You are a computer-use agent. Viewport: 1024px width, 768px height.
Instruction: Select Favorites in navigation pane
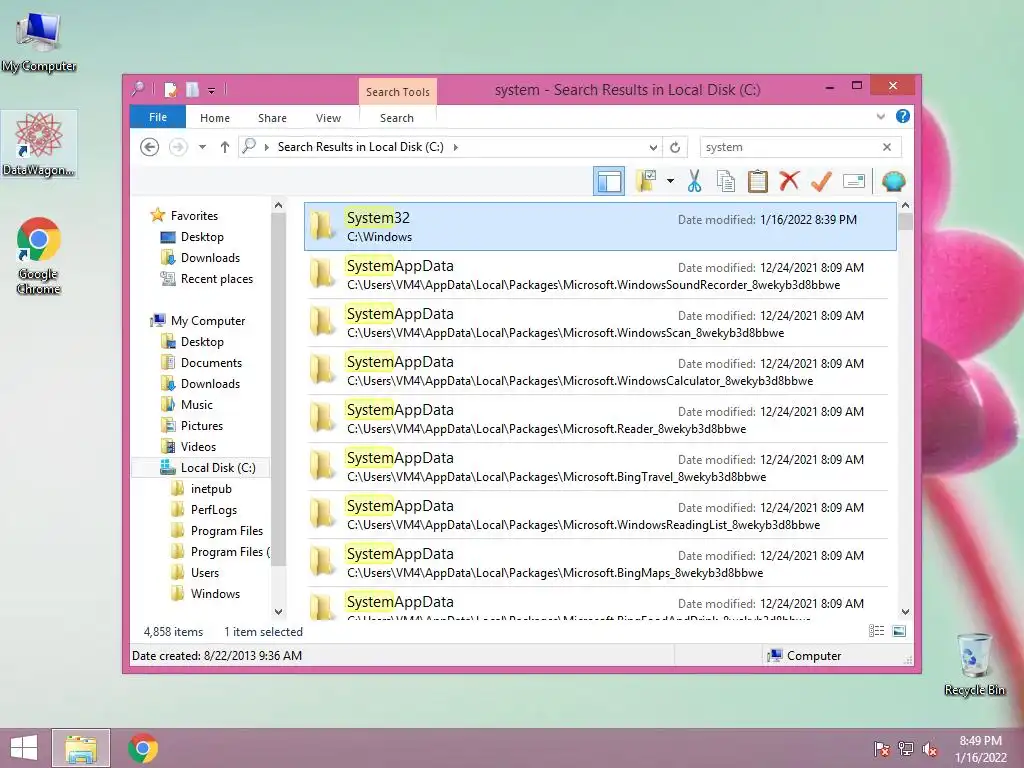[x=194, y=216]
